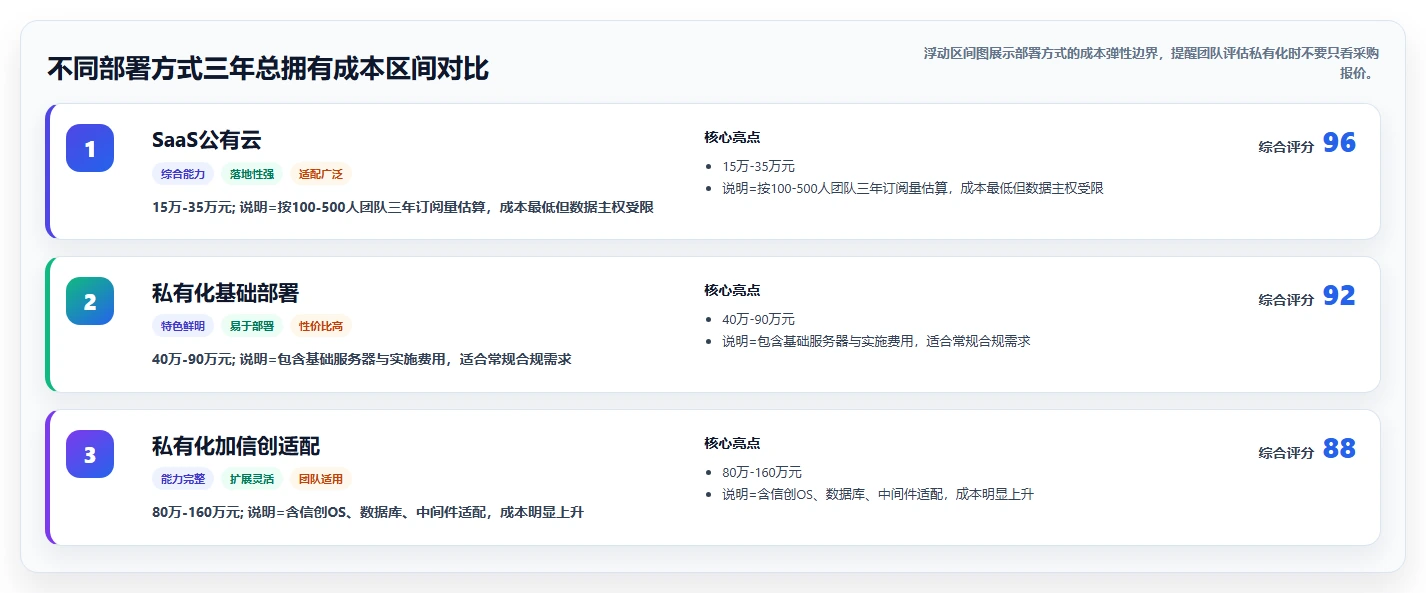Click the 性价比高 tag
This screenshot has height=593, width=1426.
pyautogui.click(x=321, y=326)
